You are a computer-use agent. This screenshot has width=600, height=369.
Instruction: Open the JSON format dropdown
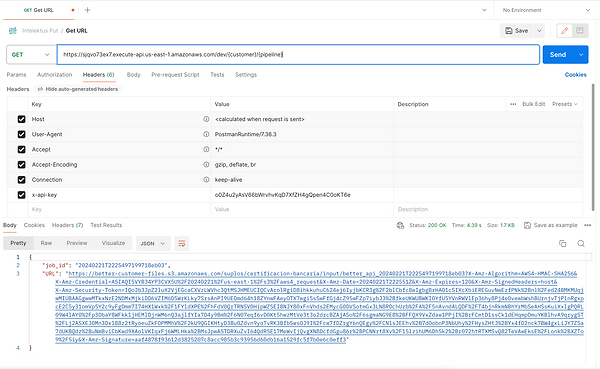[x=153, y=243]
